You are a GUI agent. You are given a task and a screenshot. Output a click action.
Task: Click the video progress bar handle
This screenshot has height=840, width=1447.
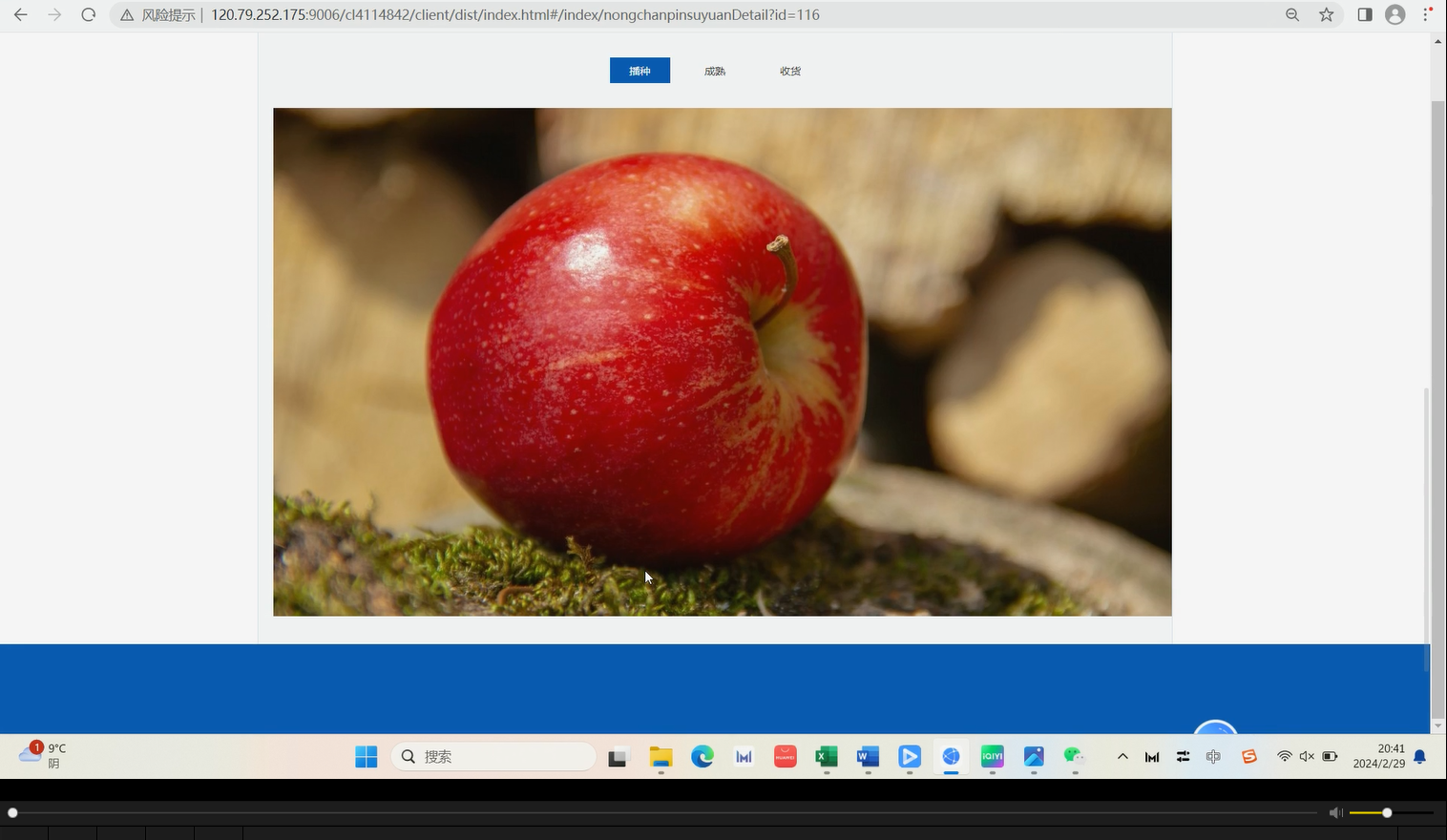coord(12,813)
